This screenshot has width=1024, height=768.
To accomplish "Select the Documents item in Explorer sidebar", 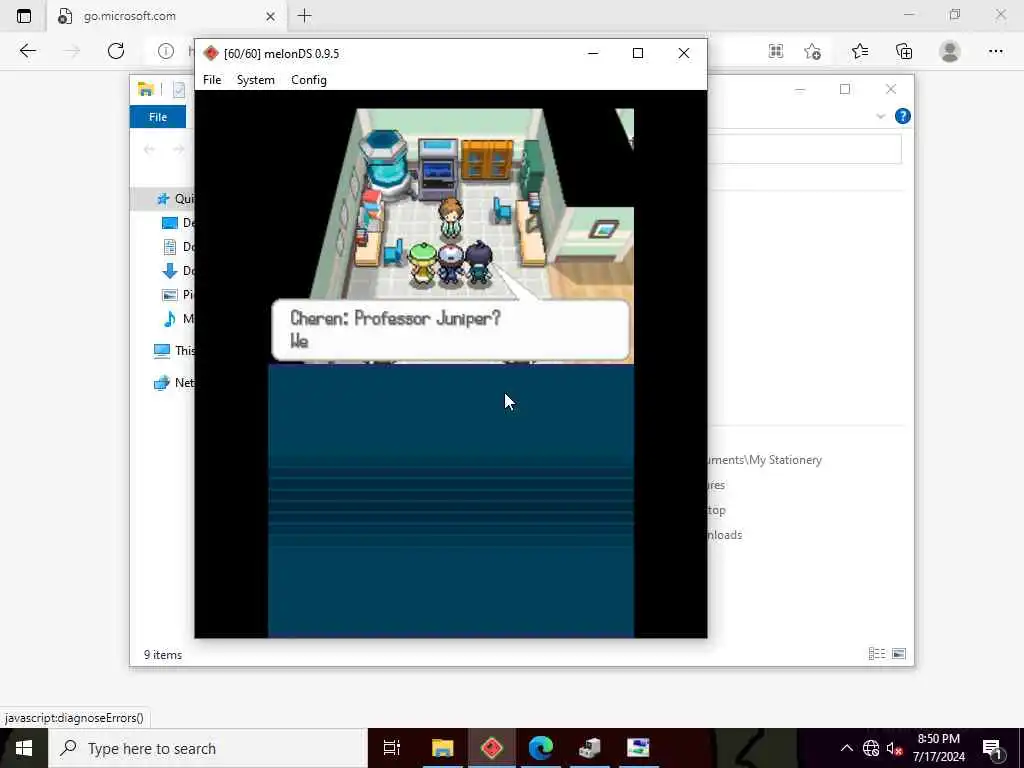I will (178, 247).
